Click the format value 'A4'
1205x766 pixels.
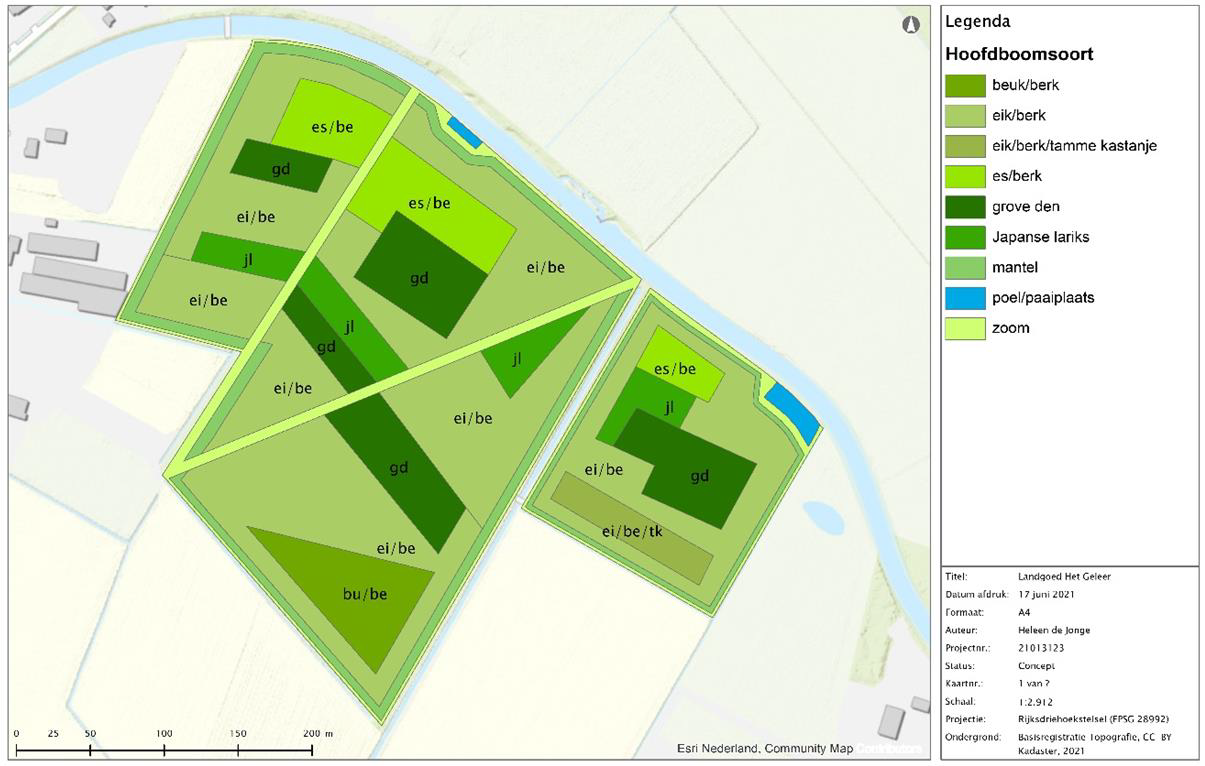[x=1025, y=612]
